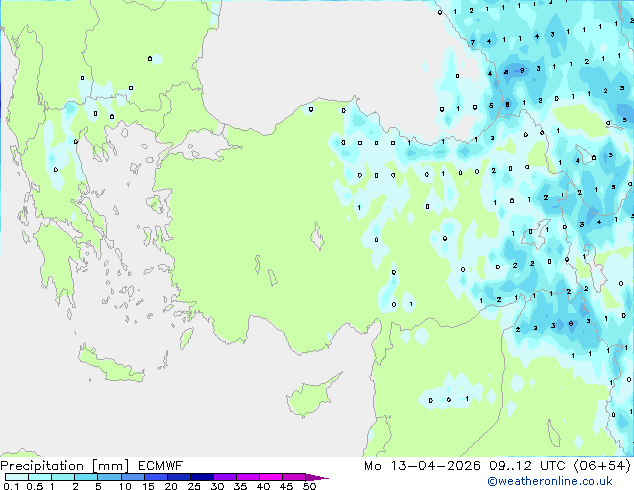Click the precipitation value '7' on the map
Viewport: 634px width, 490px height.
tap(473, 42)
